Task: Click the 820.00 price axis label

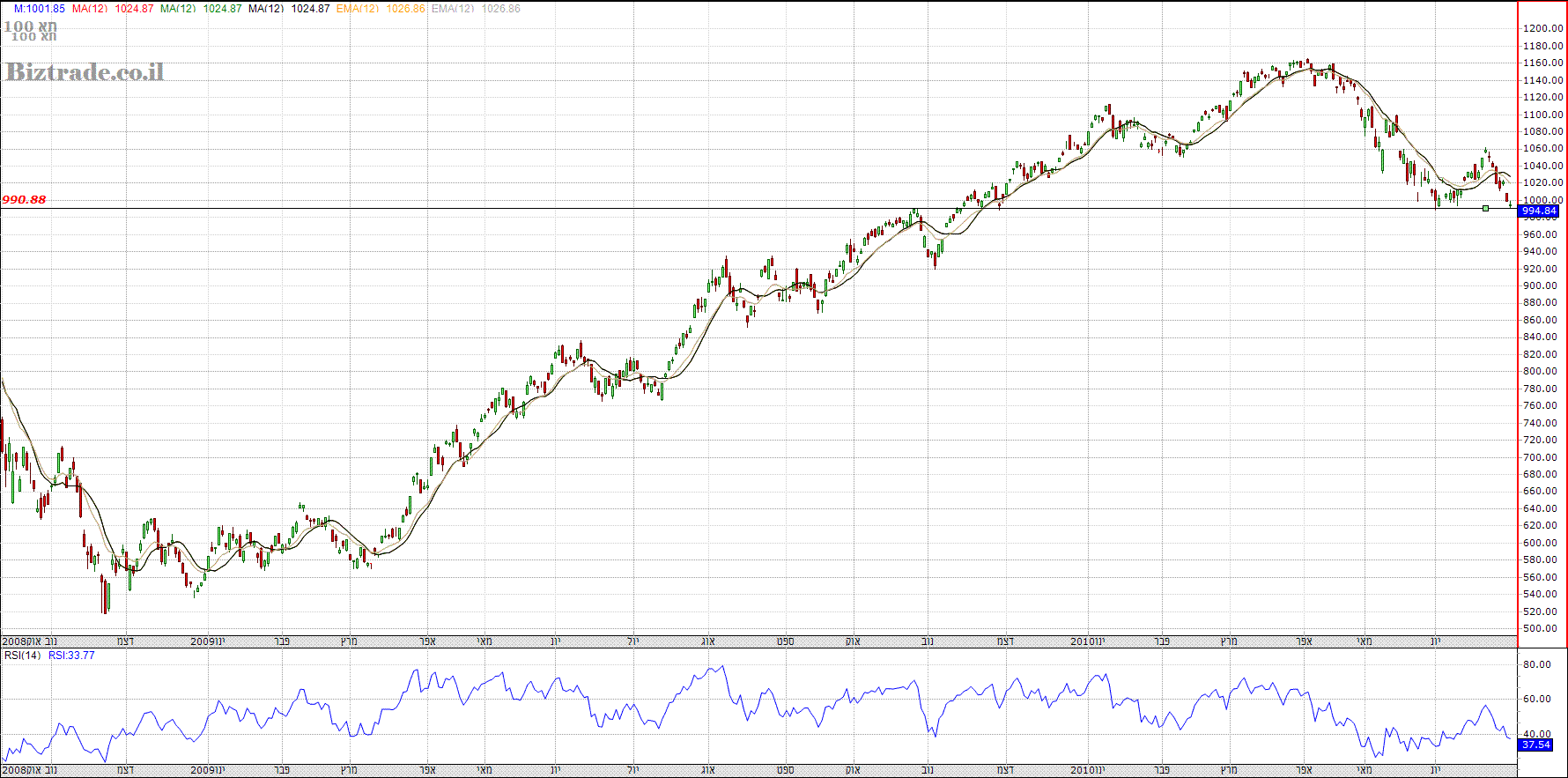Action: 1541,354
